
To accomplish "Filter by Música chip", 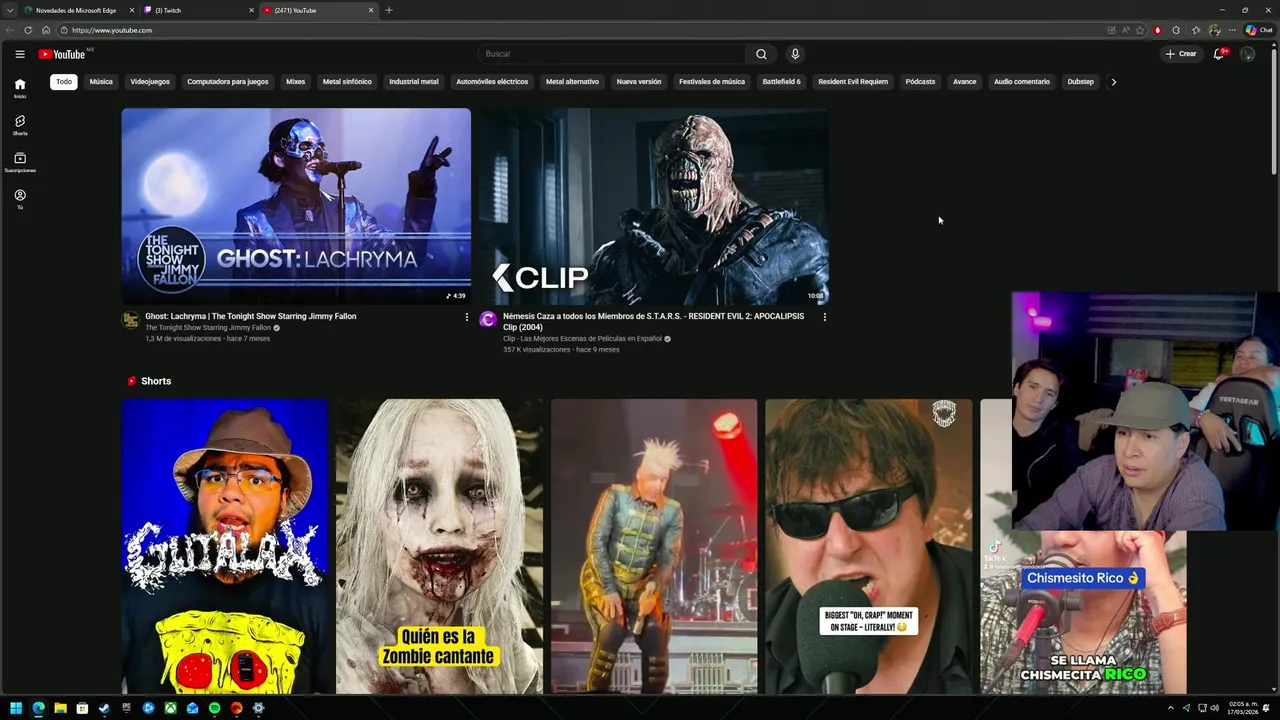I will (x=101, y=82).
